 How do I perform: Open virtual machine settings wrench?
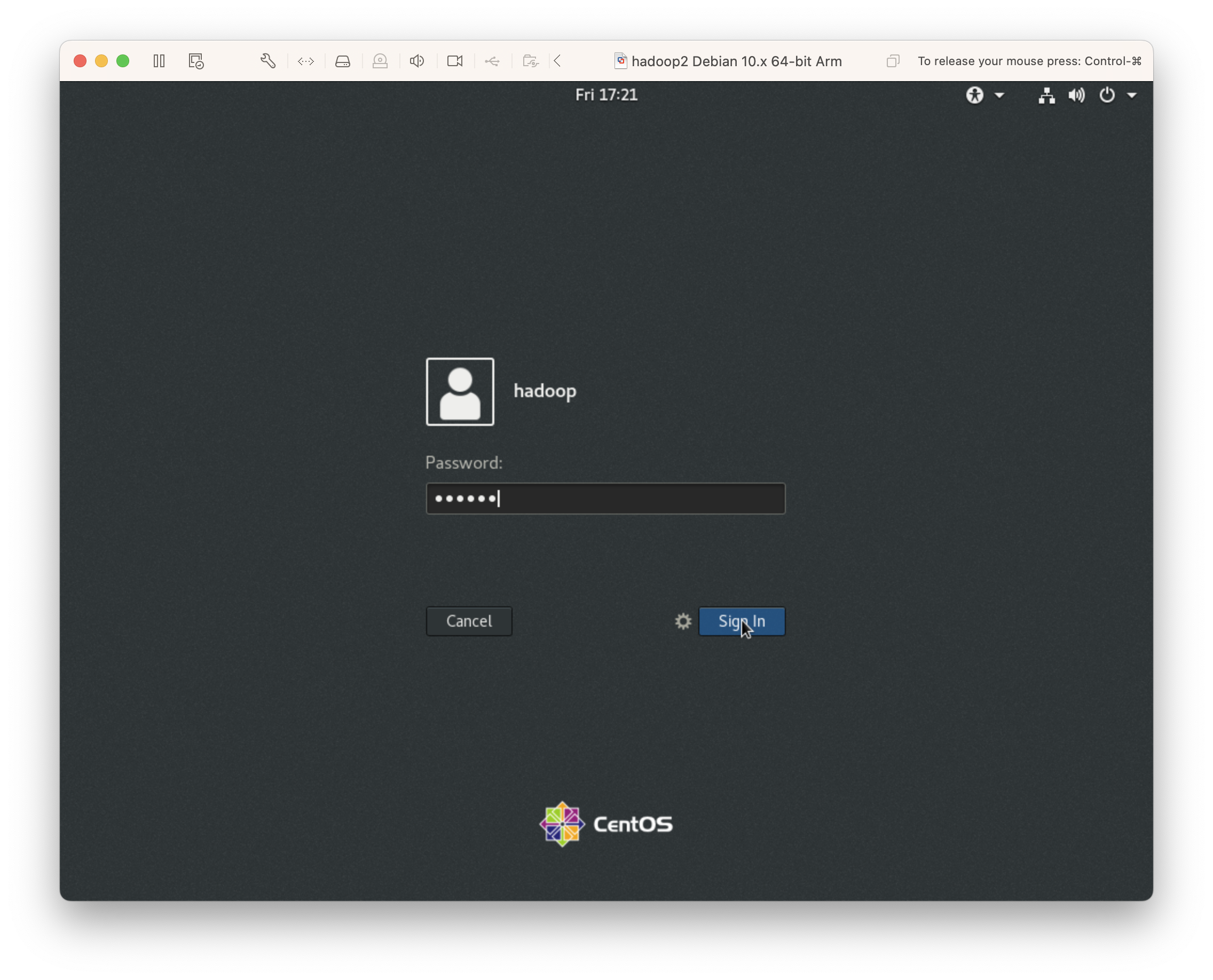(x=268, y=60)
